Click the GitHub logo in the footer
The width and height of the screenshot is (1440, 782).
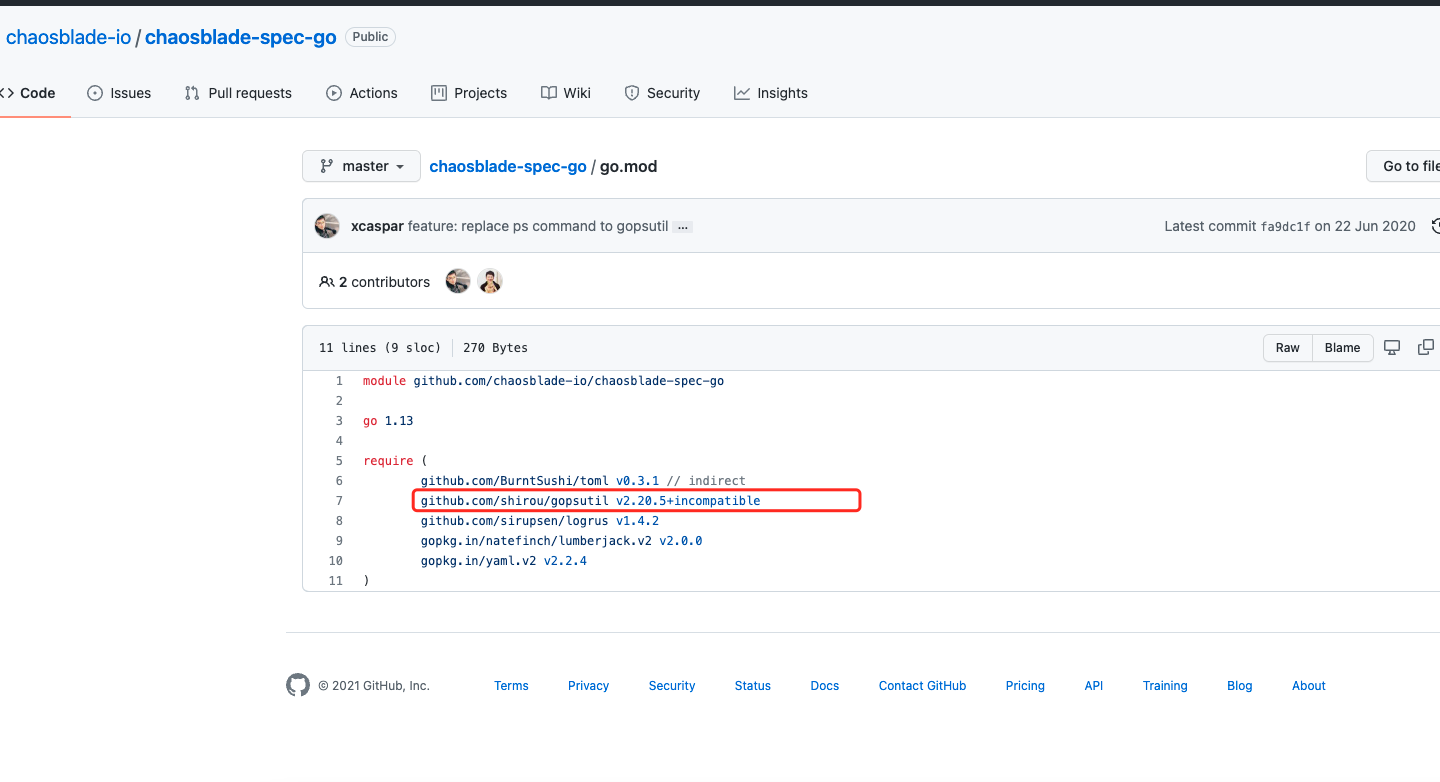pyautogui.click(x=297, y=685)
